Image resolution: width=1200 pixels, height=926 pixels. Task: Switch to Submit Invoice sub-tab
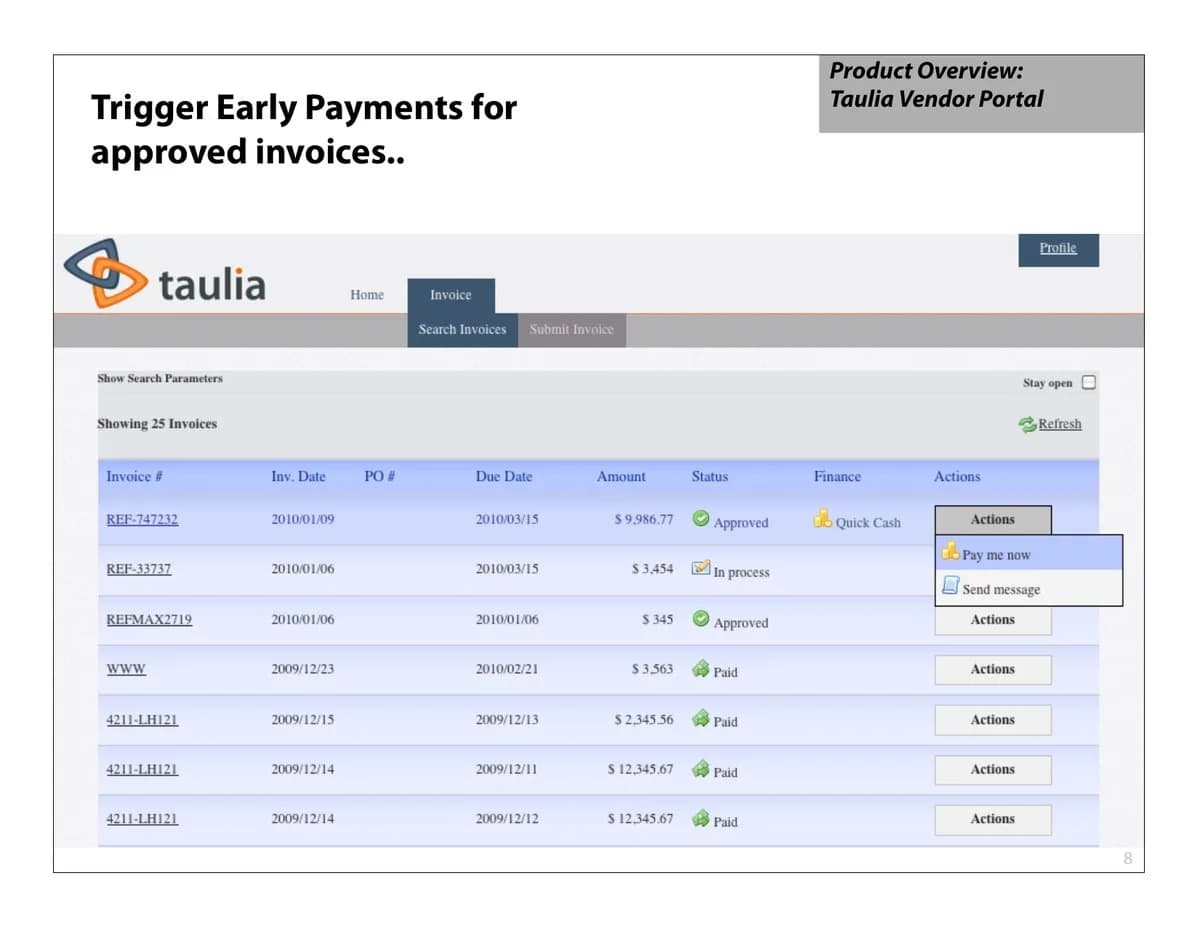tap(572, 329)
